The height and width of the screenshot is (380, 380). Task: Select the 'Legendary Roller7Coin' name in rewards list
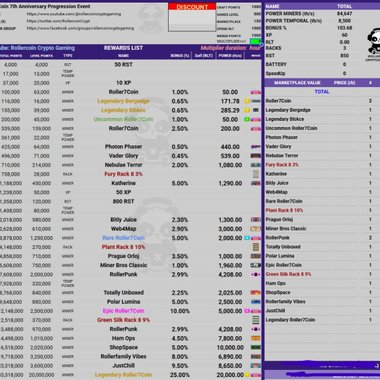coord(123,375)
